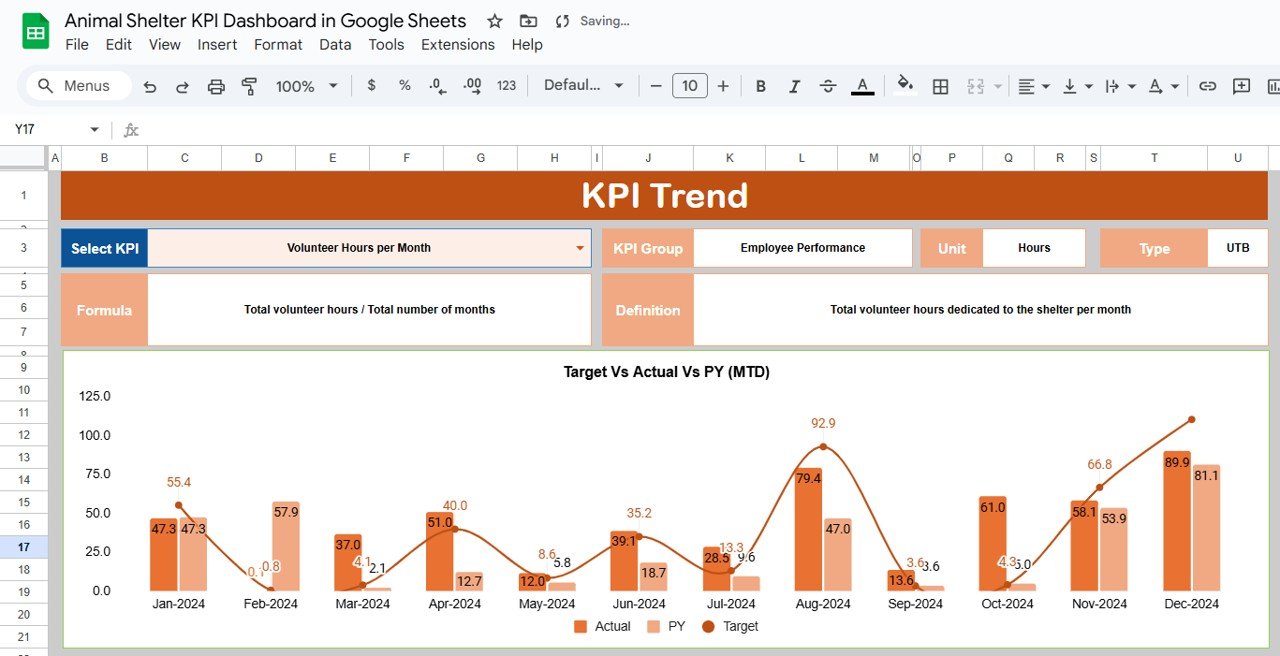Click the print icon
This screenshot has height=656, width=1280.
click(x=216, y=86)
